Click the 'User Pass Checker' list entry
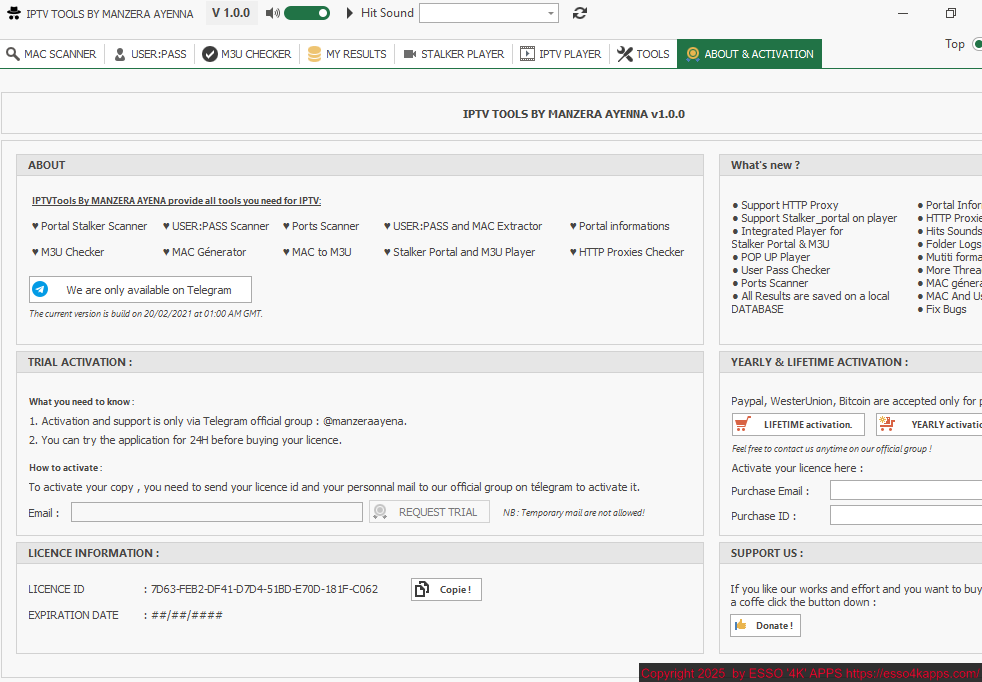 pyautogui.click(x=781, y=270)
